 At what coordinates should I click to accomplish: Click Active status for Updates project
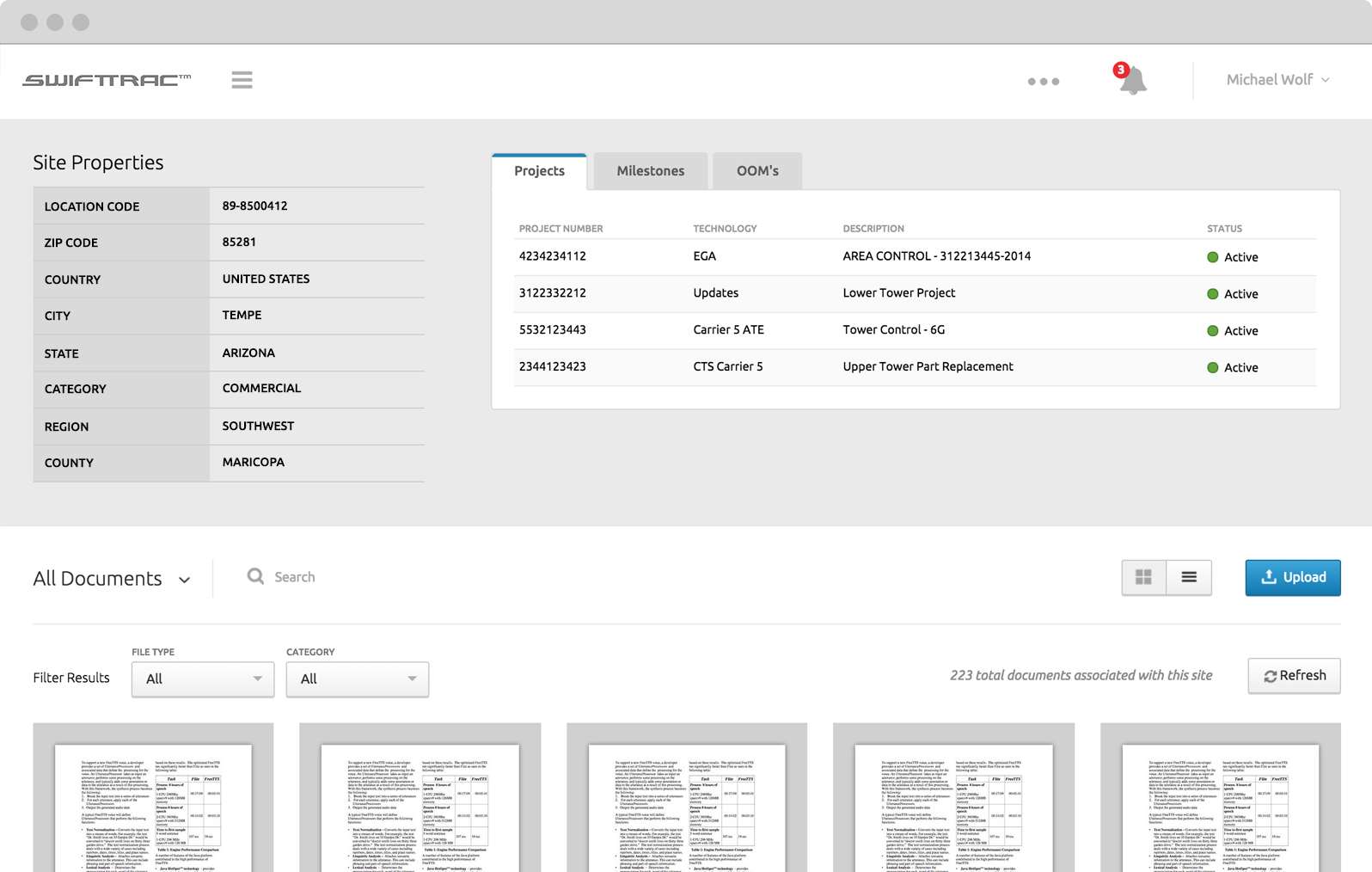coord(1233,294)
